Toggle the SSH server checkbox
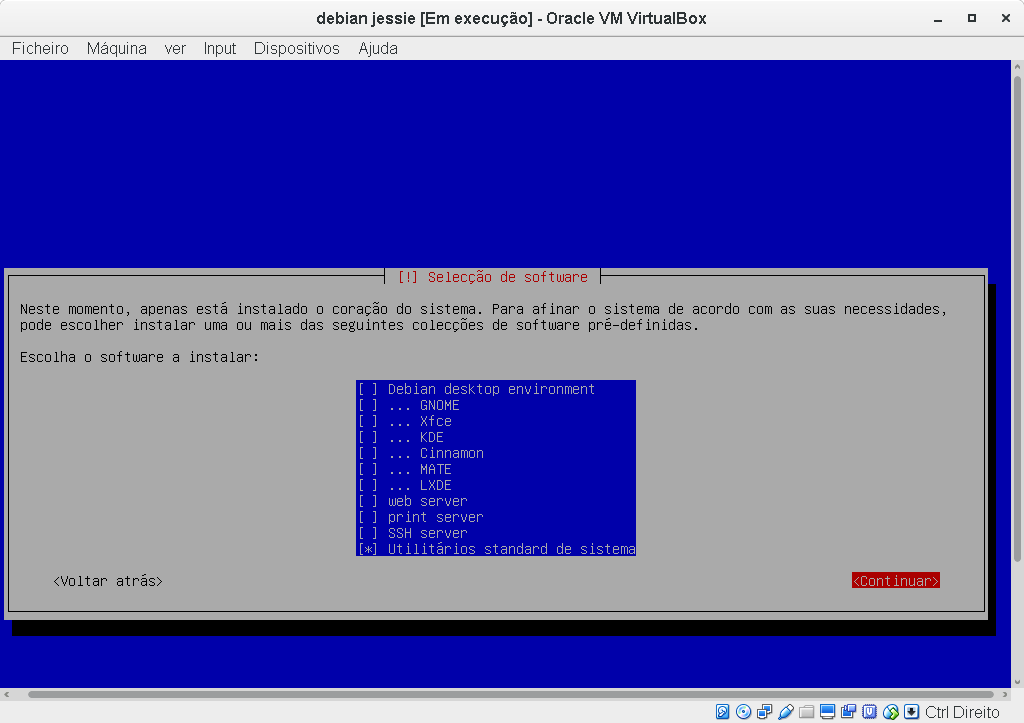The width and height of the screenshot is (1024, 723). coord(368,533)
